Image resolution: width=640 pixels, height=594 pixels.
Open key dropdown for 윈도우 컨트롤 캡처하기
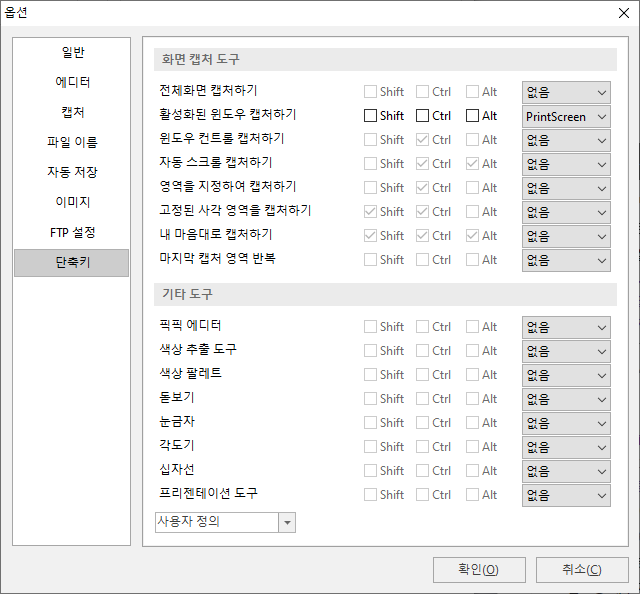pyautogui.click(x=566, y=141)
